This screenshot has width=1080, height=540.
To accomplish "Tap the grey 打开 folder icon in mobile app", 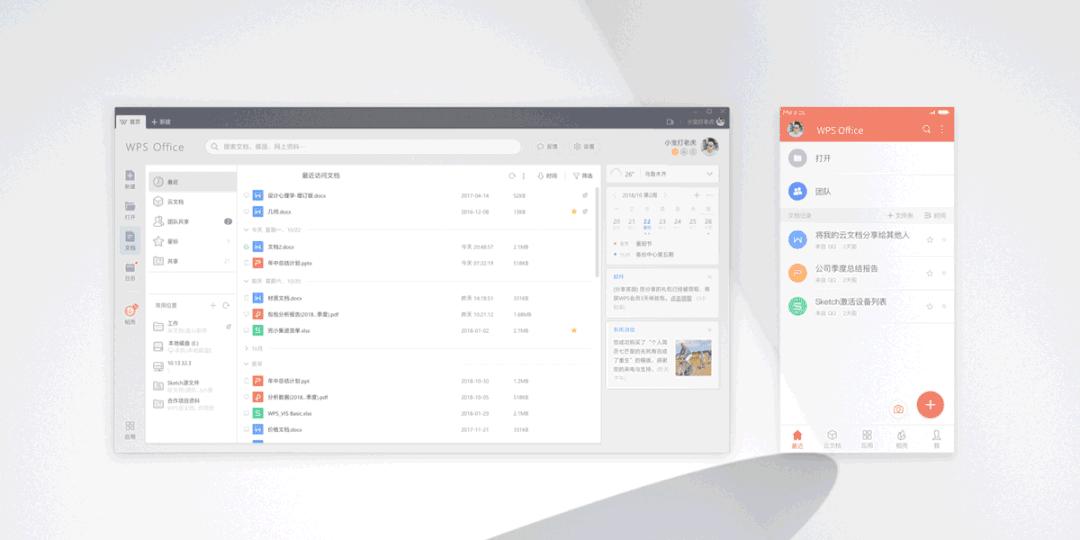I will [x=798, y=158].
